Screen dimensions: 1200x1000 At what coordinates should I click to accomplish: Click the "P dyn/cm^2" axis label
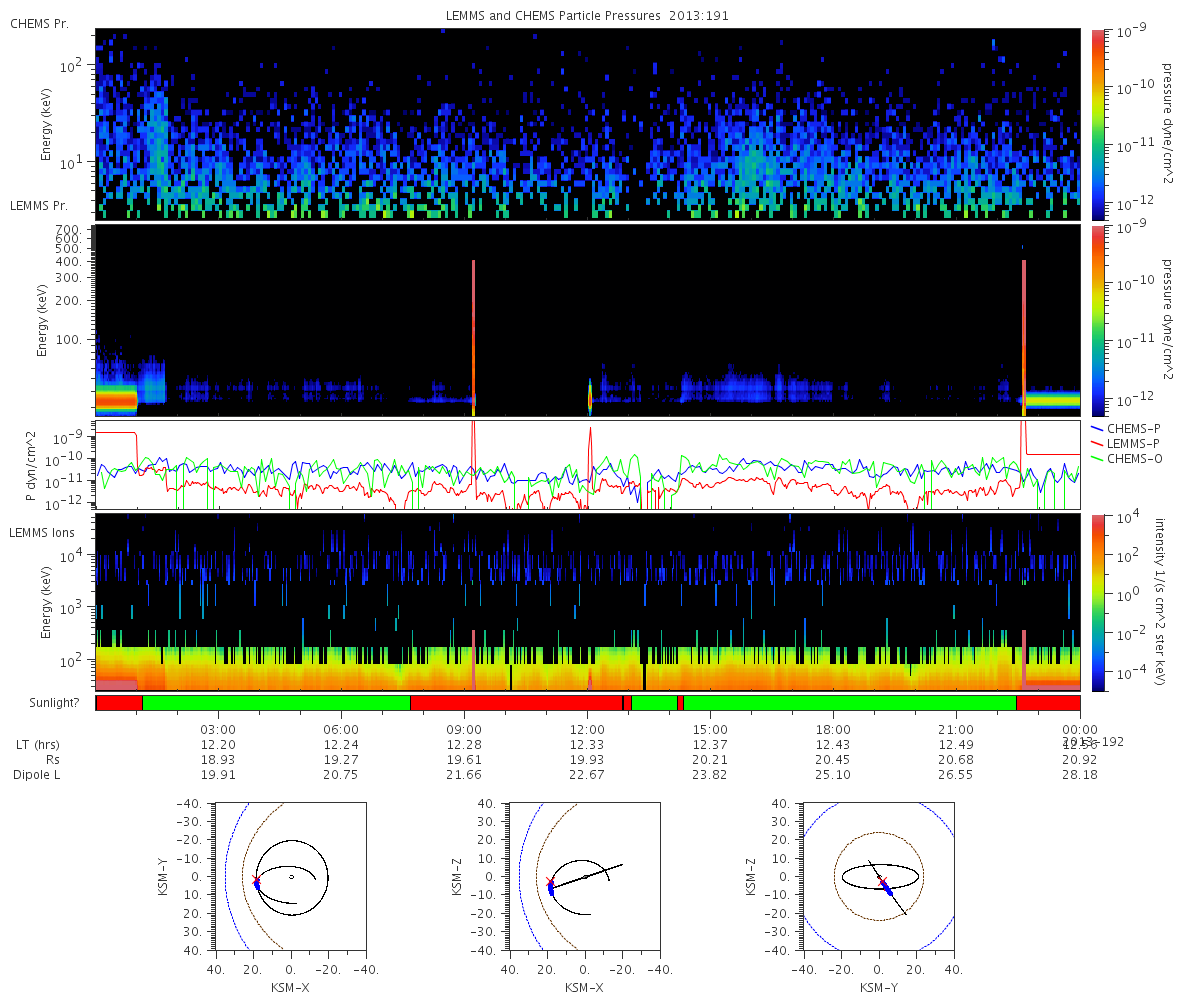31,466
